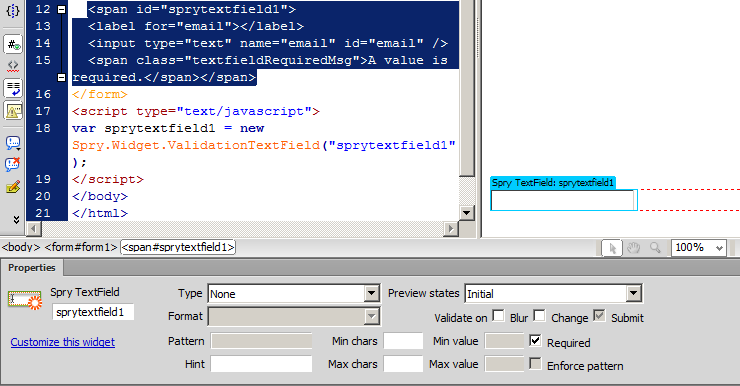Click the horizontal scroll right arrow
Image resolution: width=740 pixels, height=386 pixels.
451,229
